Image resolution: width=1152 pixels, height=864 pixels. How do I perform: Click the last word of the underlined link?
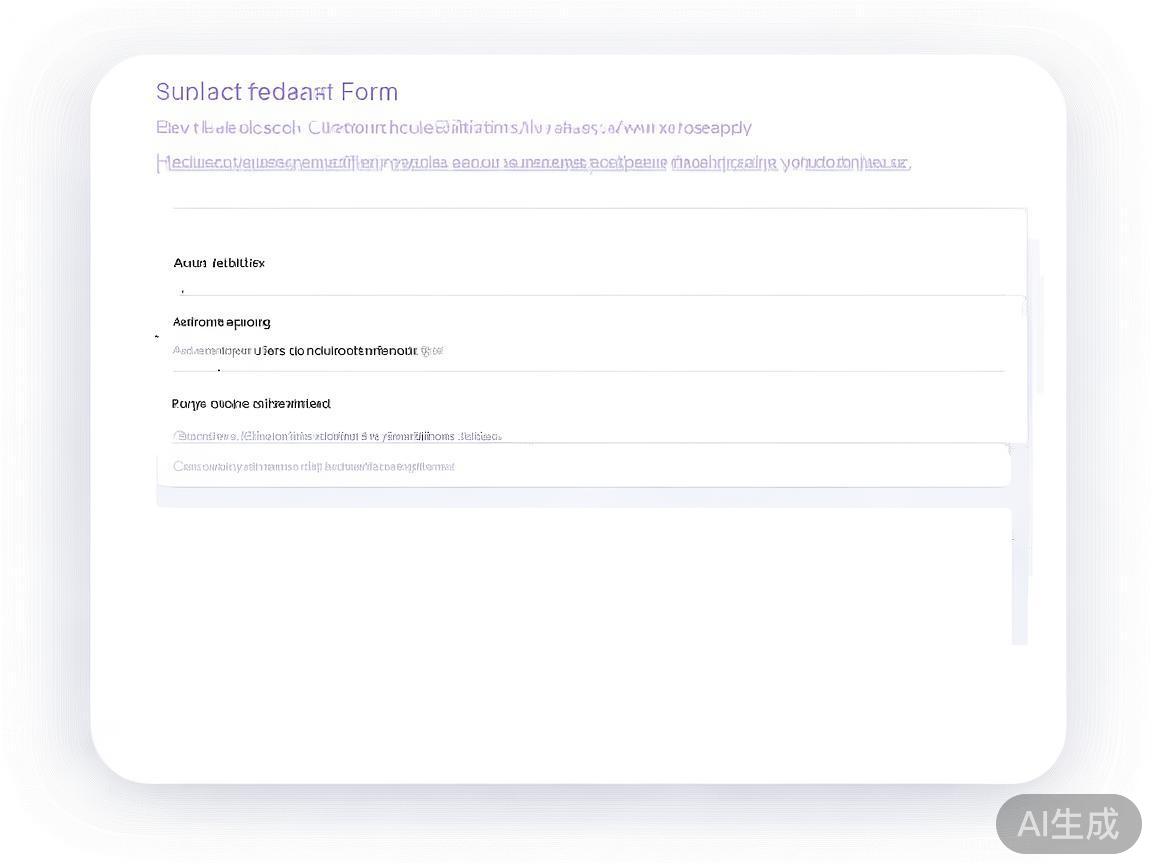(x=886, y=163)
